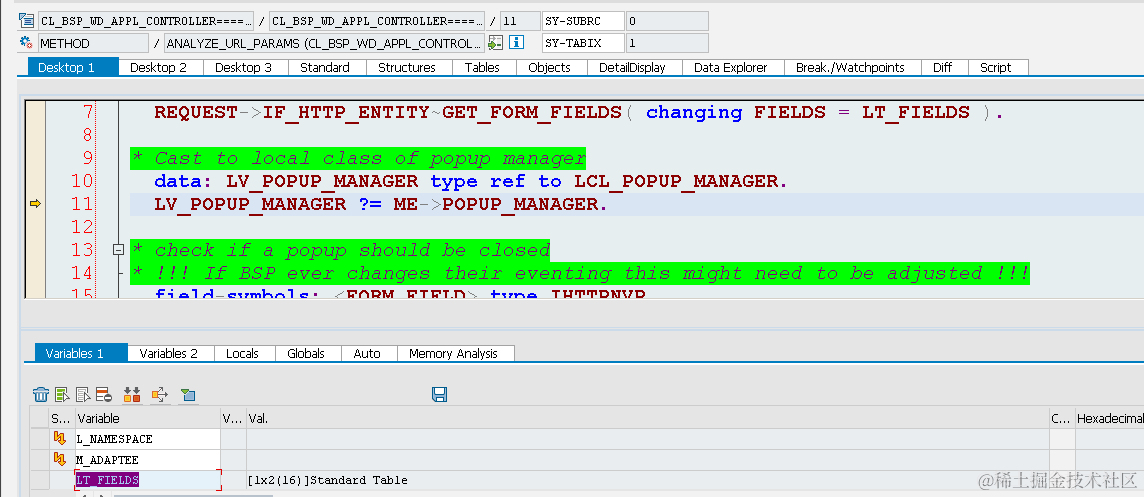Screen dimensions: 1144x497
Task: Open the Script tab
Action: [995, 67]
